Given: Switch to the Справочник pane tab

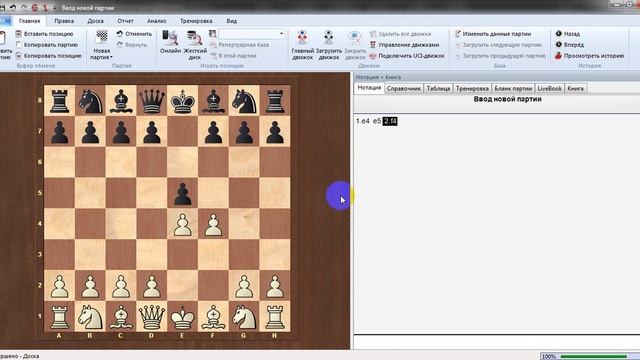Looking at the screenshot, I should click(x=403, y=88).
